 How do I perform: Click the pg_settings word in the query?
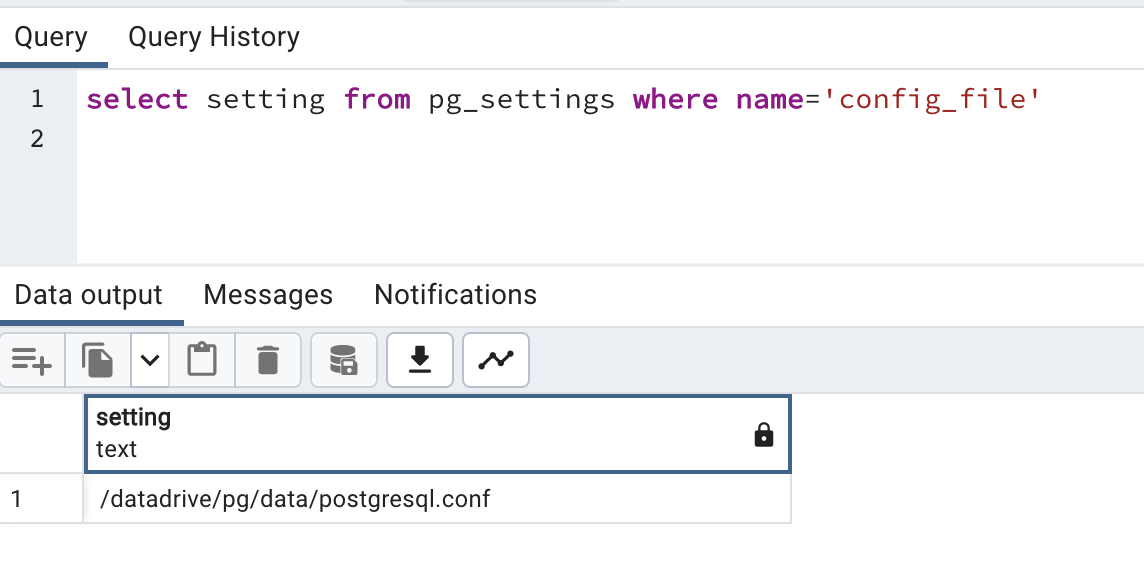tap(521, 100)
